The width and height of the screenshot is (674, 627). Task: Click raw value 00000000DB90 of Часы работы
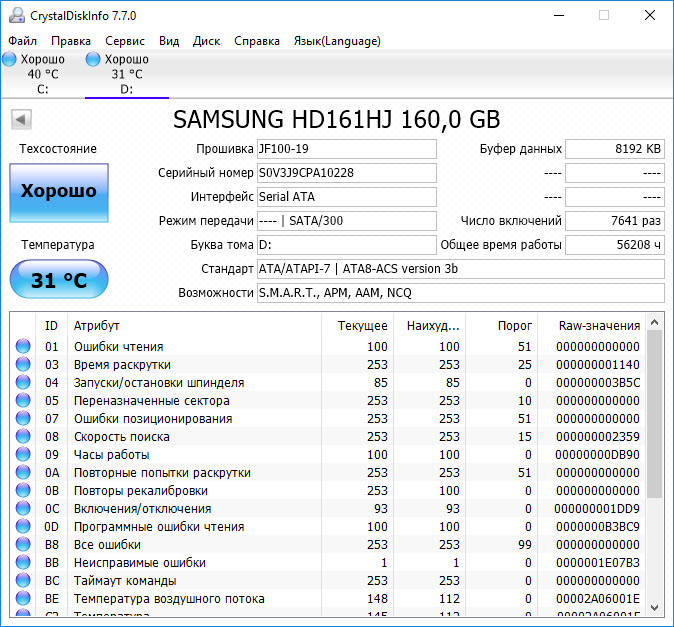point(597,454)
